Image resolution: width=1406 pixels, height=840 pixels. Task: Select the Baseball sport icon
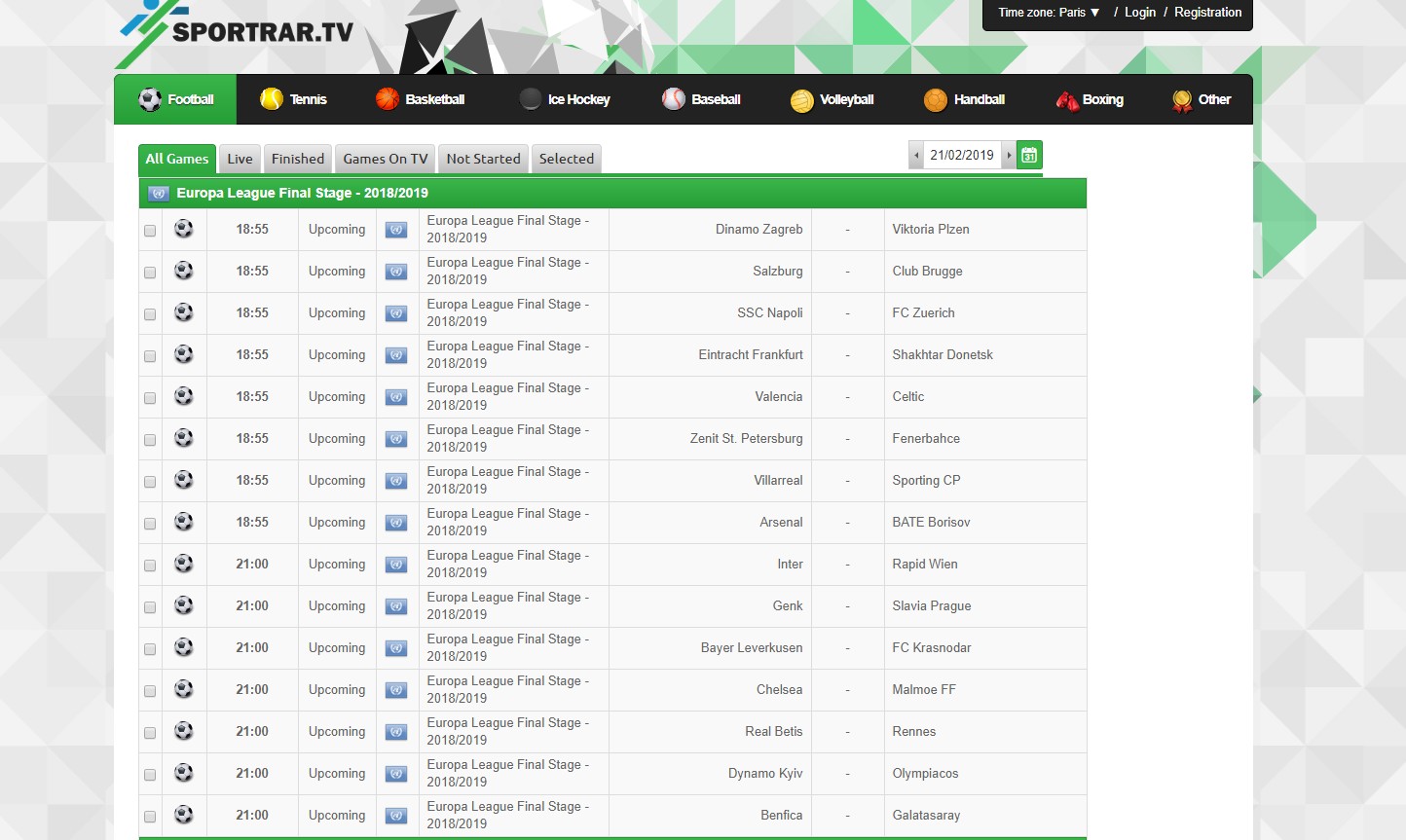tap(676, 98)
